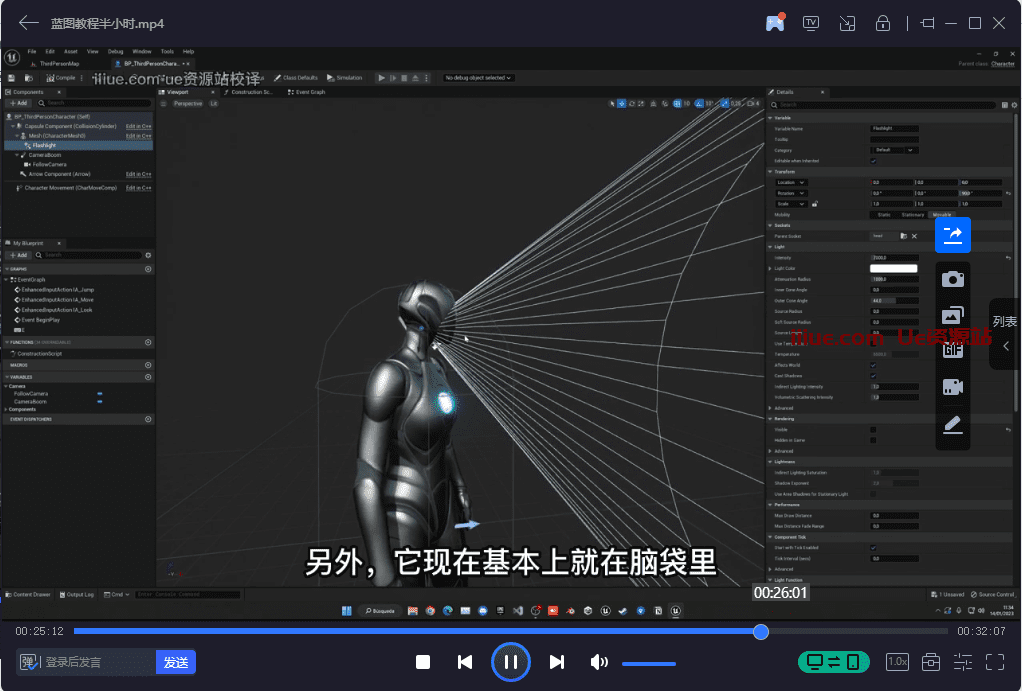Open the TV casting option
1022x691 pixels.
[x=811, y=23]
